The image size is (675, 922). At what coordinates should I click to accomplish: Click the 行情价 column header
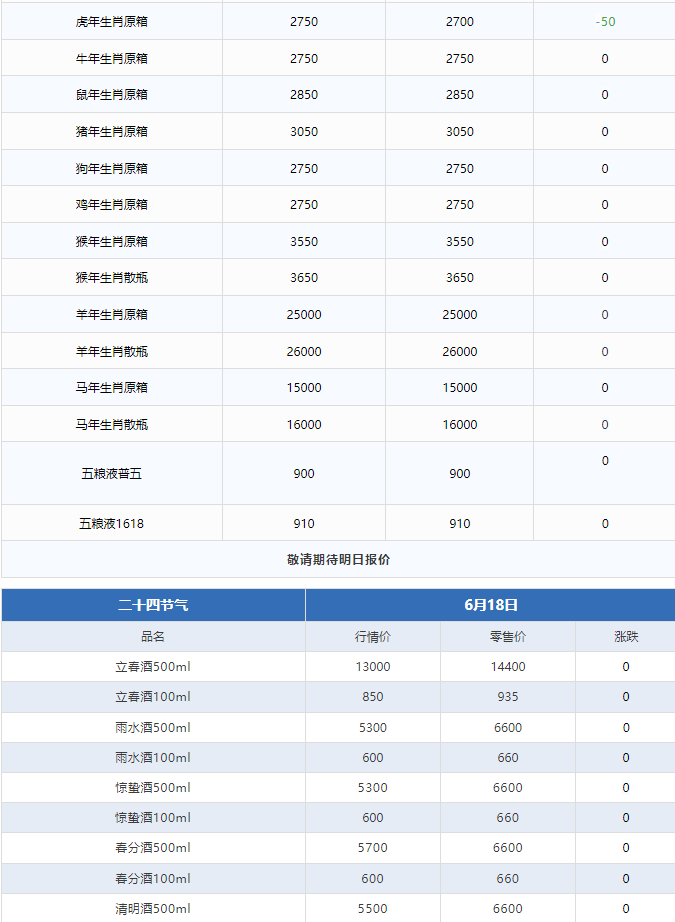[373, 637]
